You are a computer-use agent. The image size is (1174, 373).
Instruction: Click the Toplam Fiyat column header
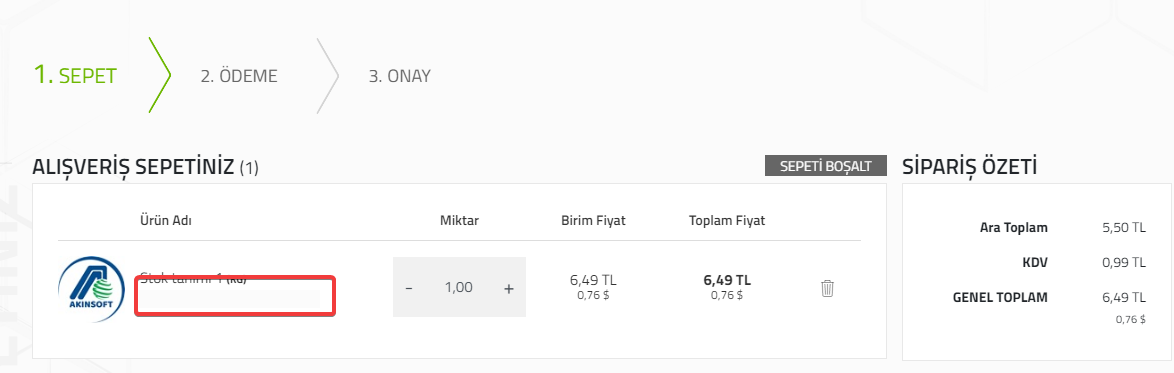click(727, 220)
